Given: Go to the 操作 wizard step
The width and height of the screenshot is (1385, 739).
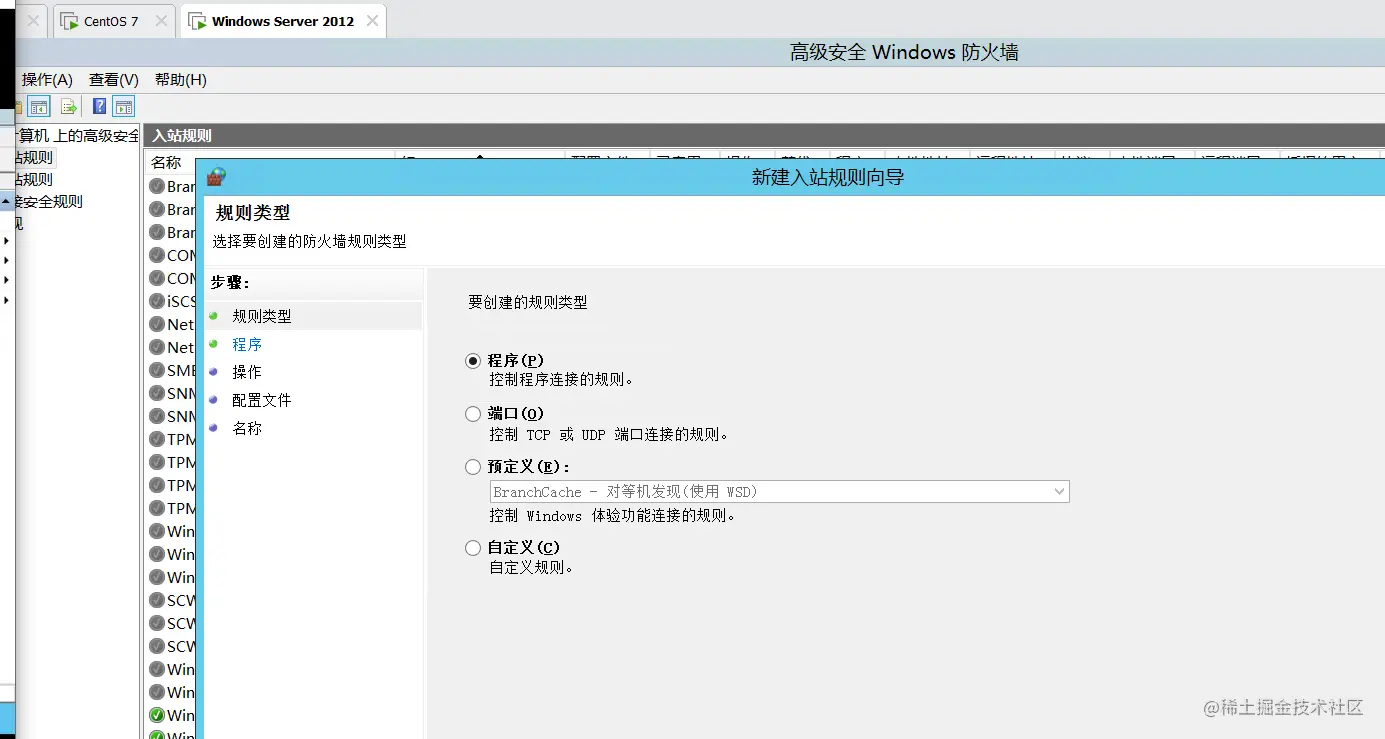Looking at the screenshot, I should [x=247, y=372].
